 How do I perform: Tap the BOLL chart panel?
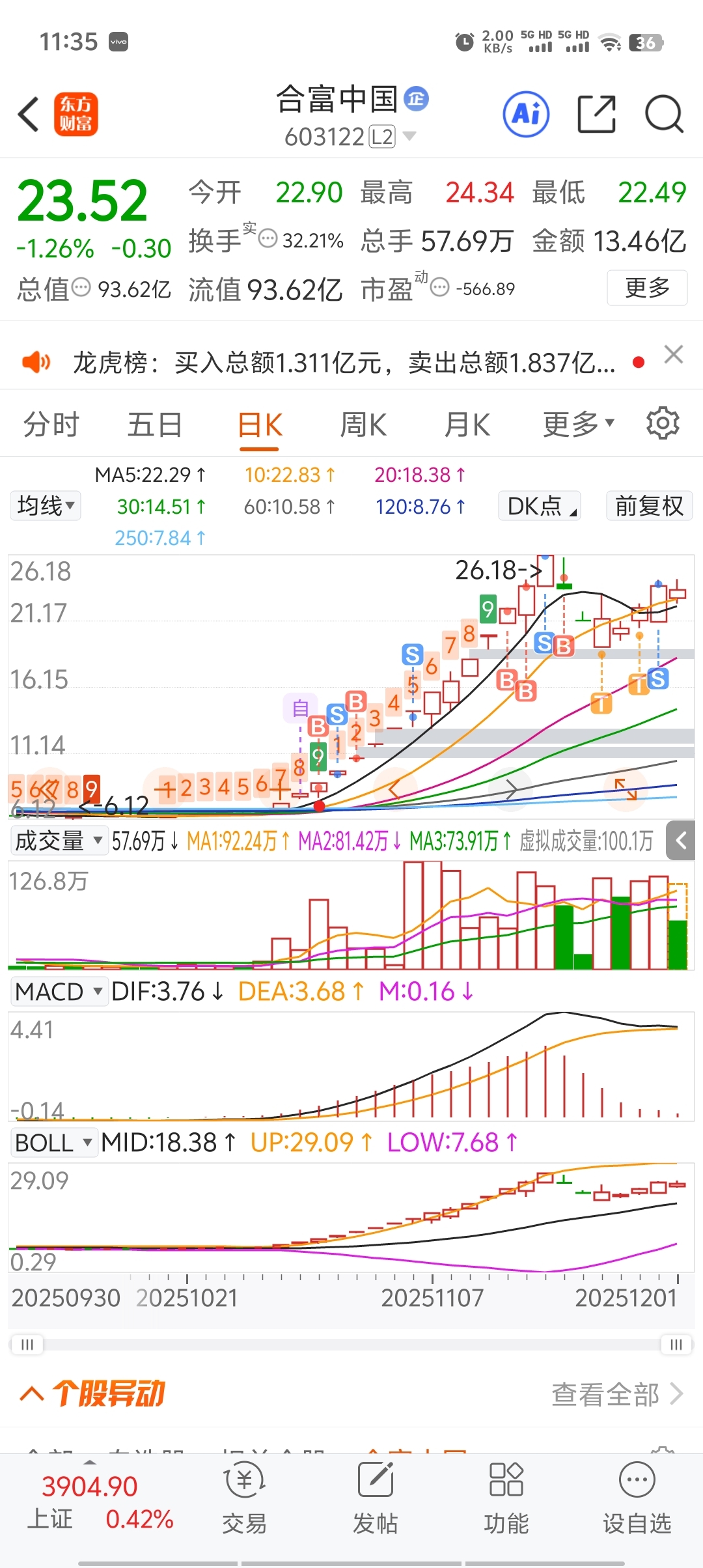click(351, 1216)
